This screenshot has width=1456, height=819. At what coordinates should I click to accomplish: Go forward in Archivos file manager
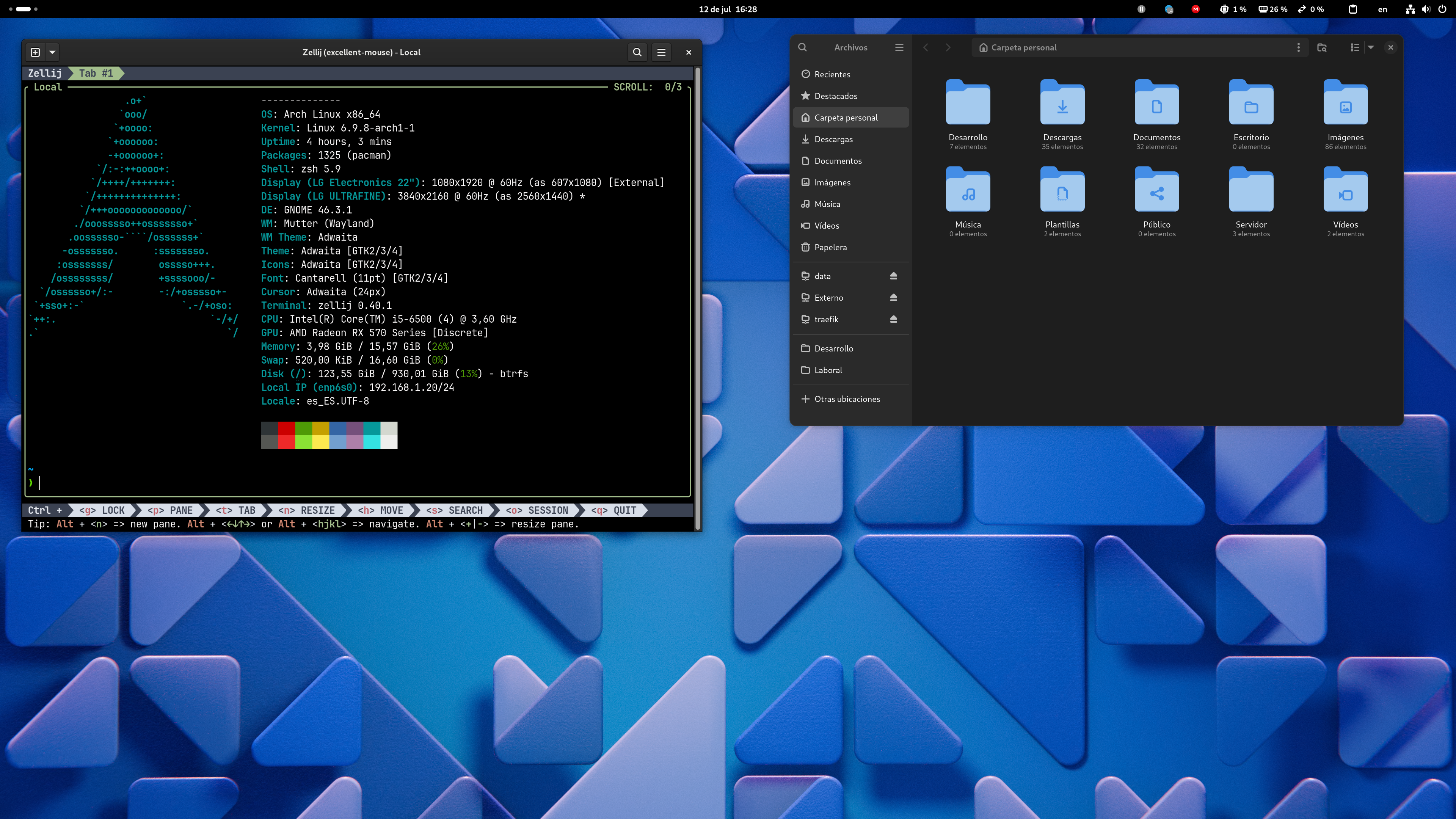coord(948,47)
